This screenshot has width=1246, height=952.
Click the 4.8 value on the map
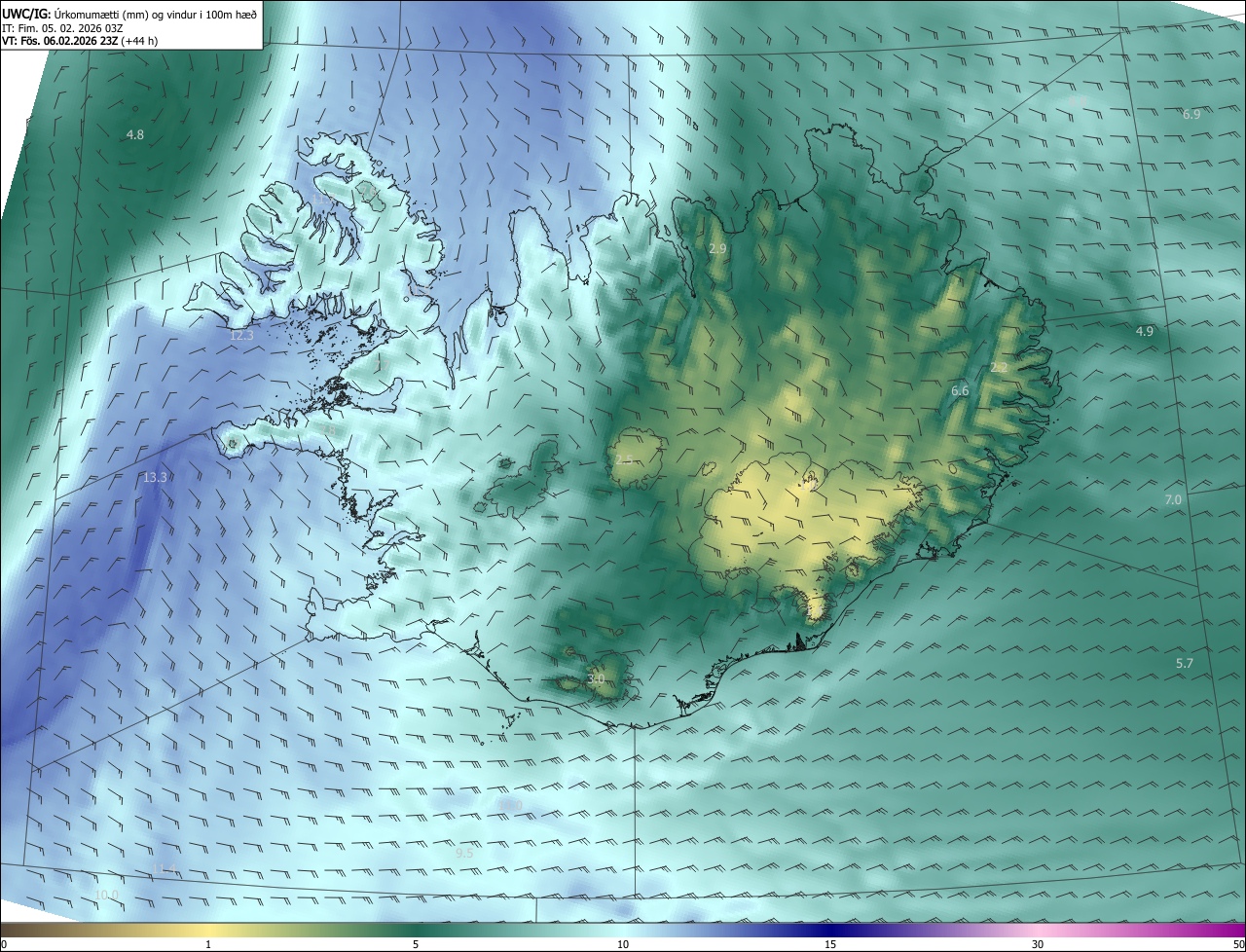(x=135, y=134)
